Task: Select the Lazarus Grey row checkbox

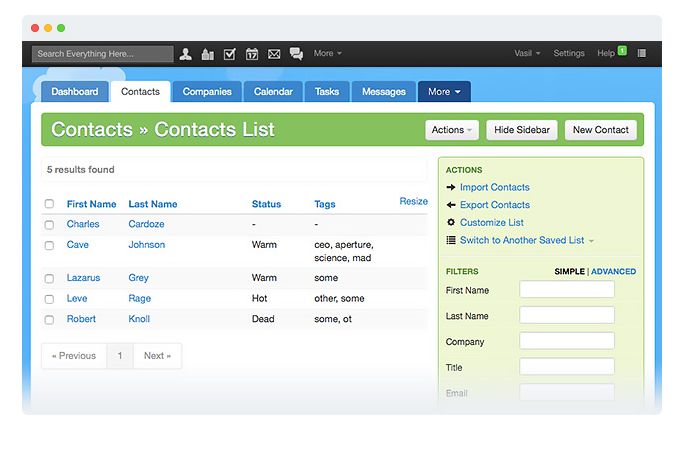Action: pyautogui.click(x=49, y=278)
